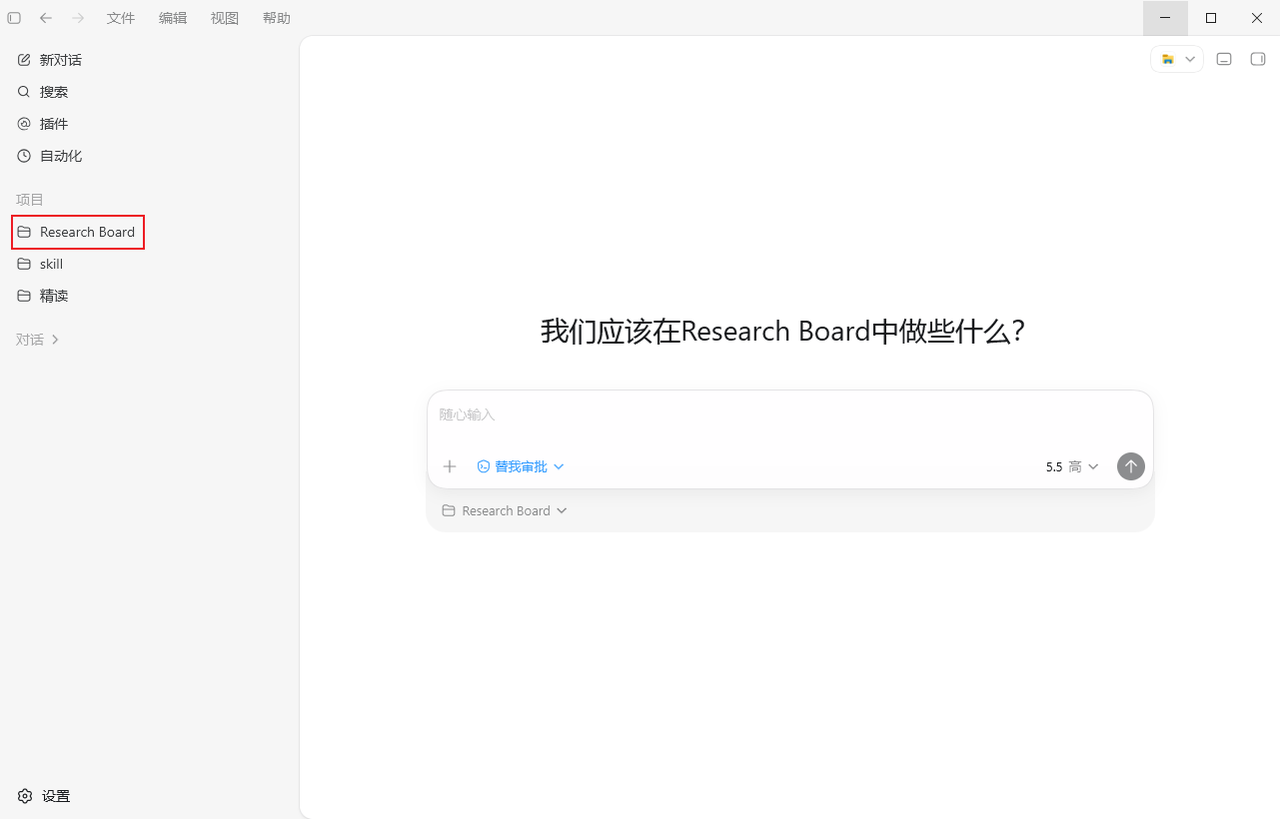Open the 视图 menu
The height and width of the screenshot is (819, 1280).
225,18
